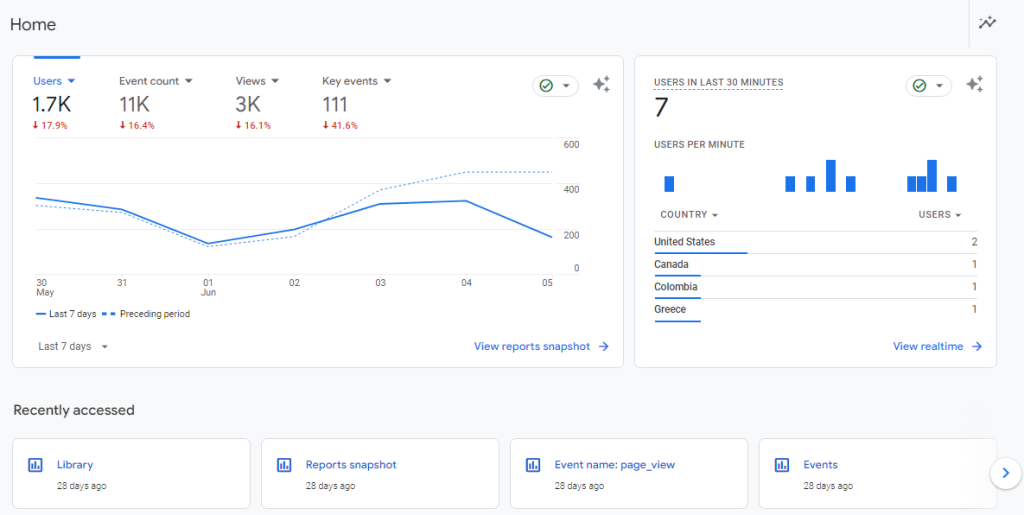Click the report icon on Events card
The height and width of the screenshot is (515, 1024).
click(x=782, y=465)
